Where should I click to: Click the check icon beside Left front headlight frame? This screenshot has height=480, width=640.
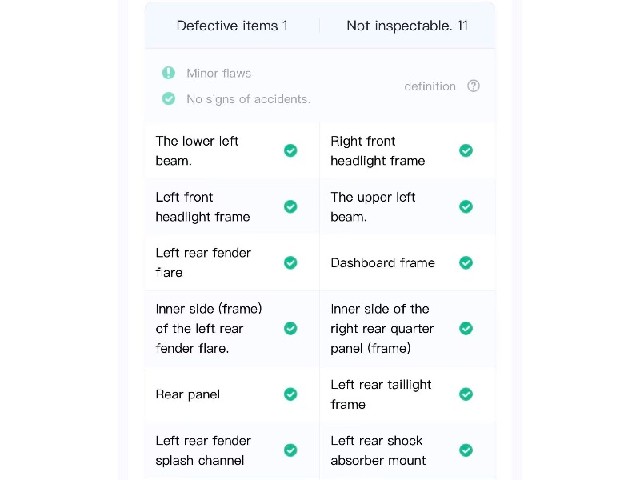point(291,207)
